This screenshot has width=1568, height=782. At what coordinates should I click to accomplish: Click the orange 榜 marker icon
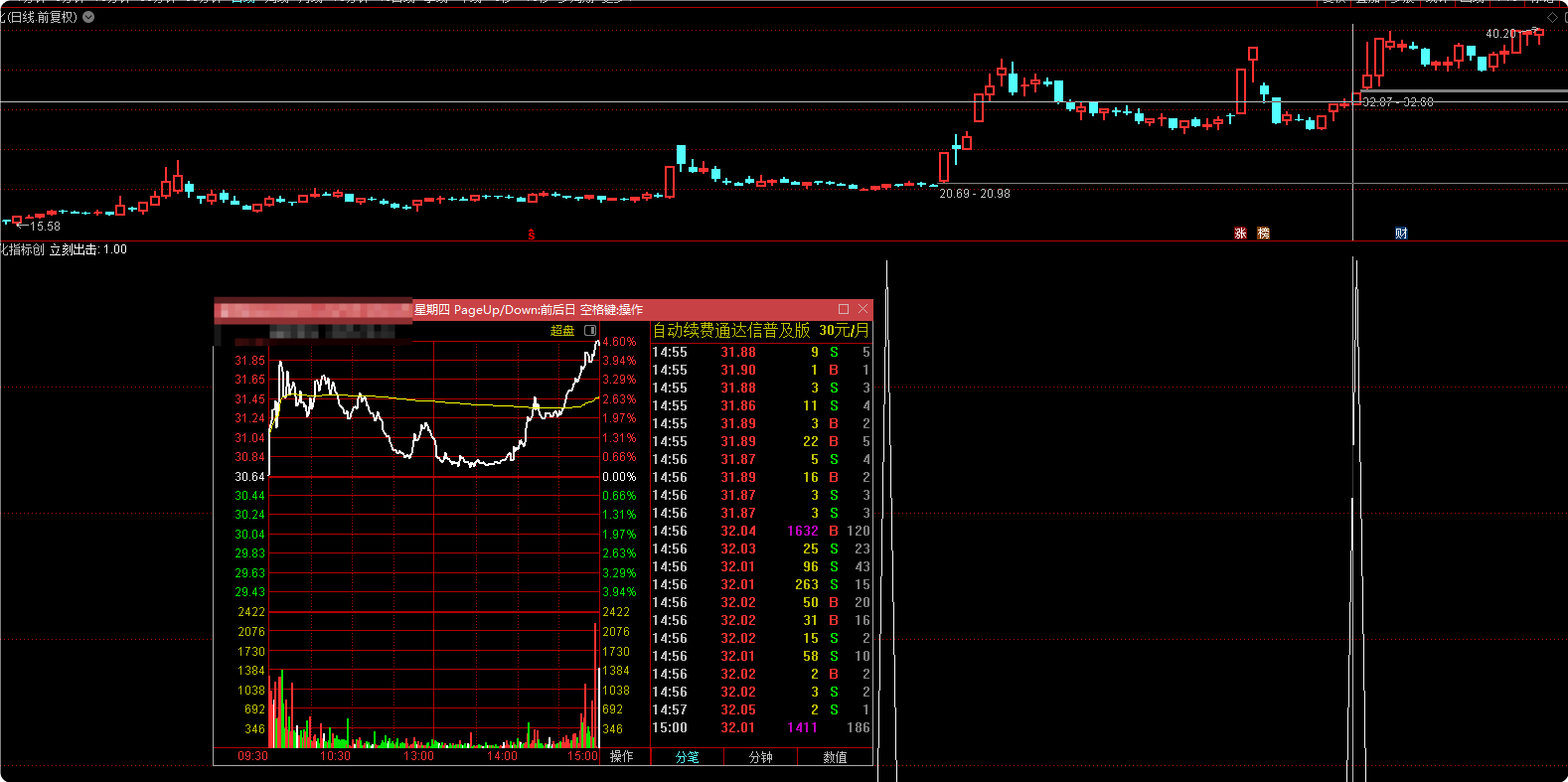click(1263, 234)
